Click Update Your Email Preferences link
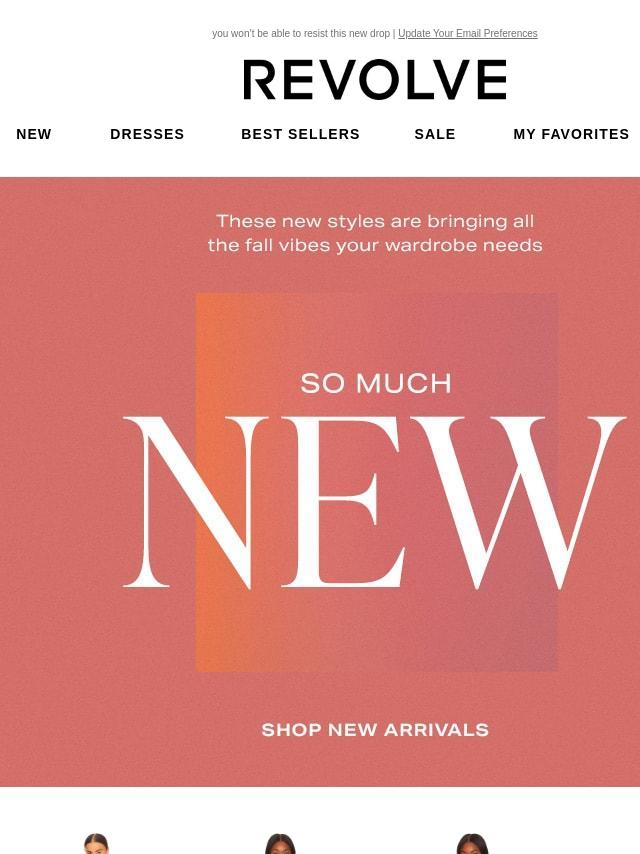The image size is (640, 854). pyautogui.click(x=468, y=33)
